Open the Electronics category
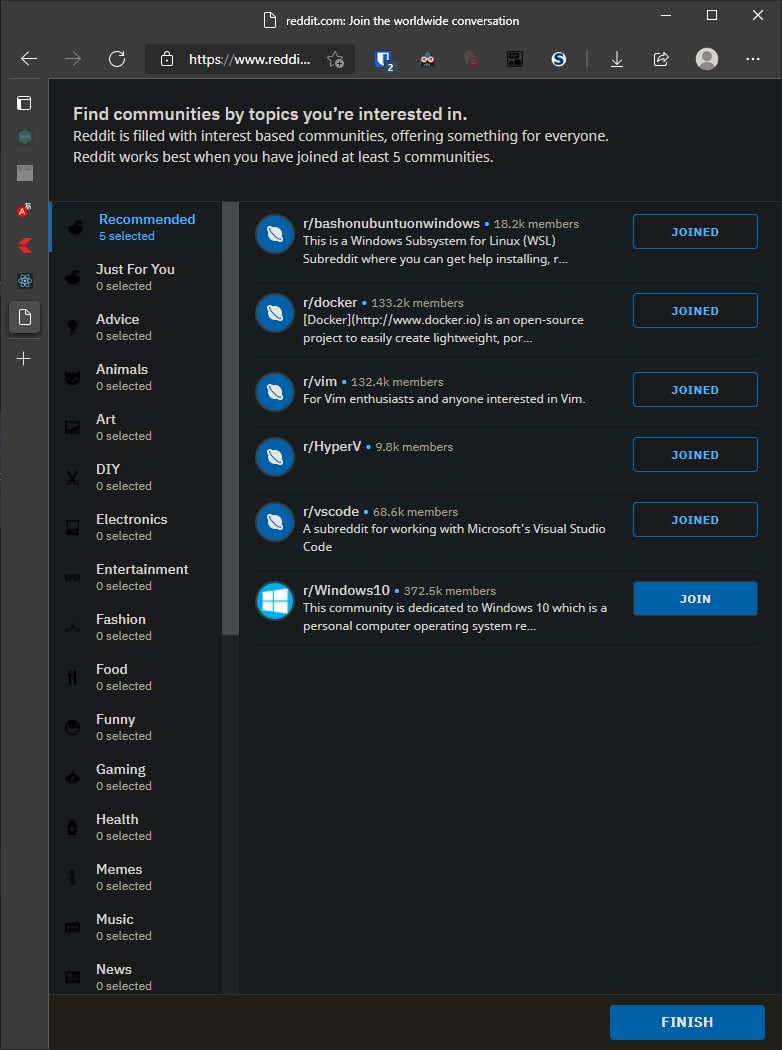The image size is (782, 1050). click(x=137, y=527)
